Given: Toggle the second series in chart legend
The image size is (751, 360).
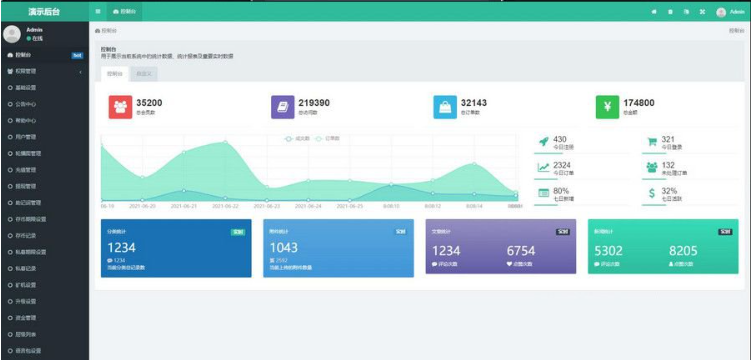Looking at the screenshot, I should [x=327, y=138].
